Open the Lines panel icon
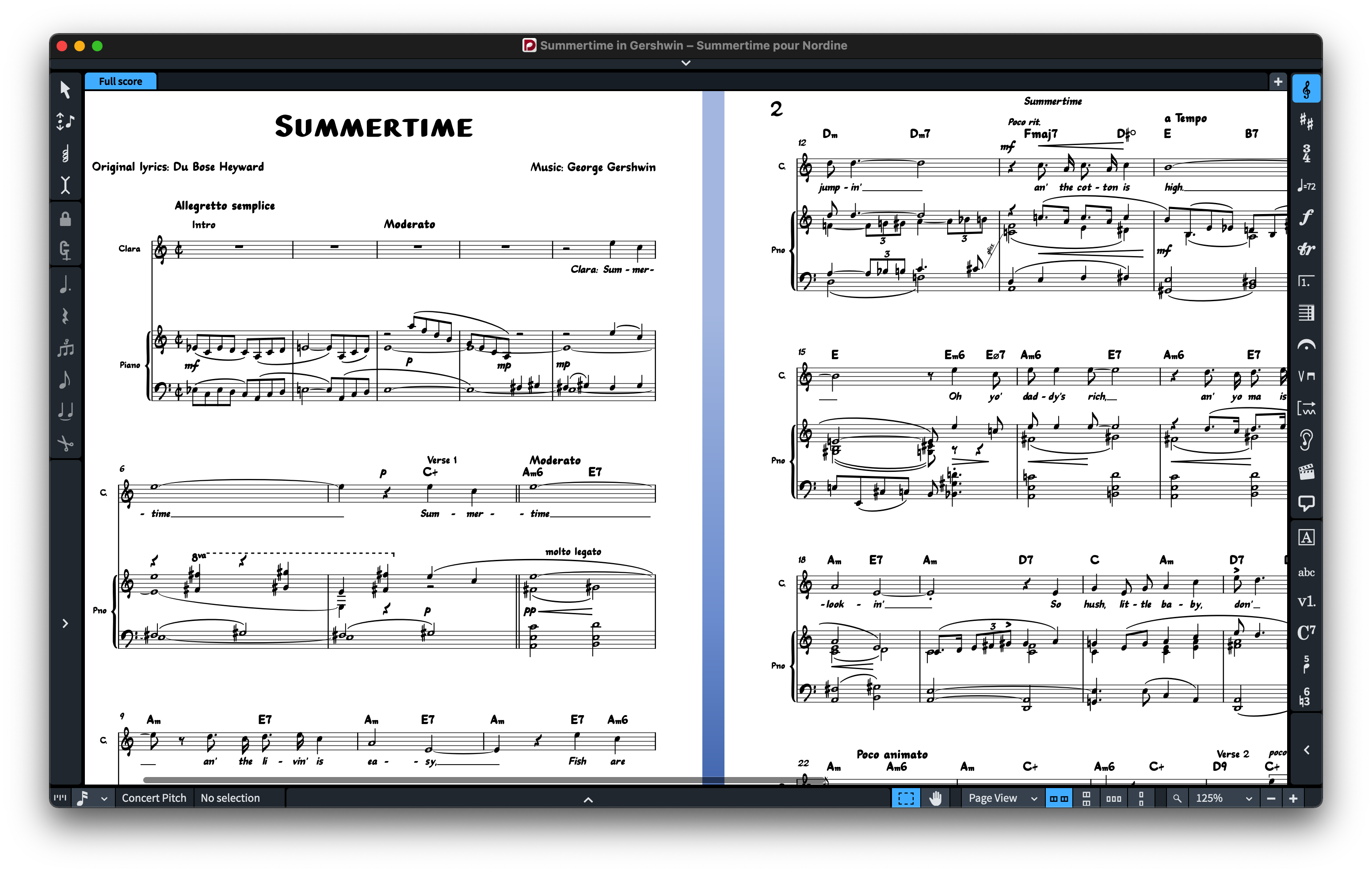The height and width of the screenshot is (873, 1372). [x=1306, y=408]
